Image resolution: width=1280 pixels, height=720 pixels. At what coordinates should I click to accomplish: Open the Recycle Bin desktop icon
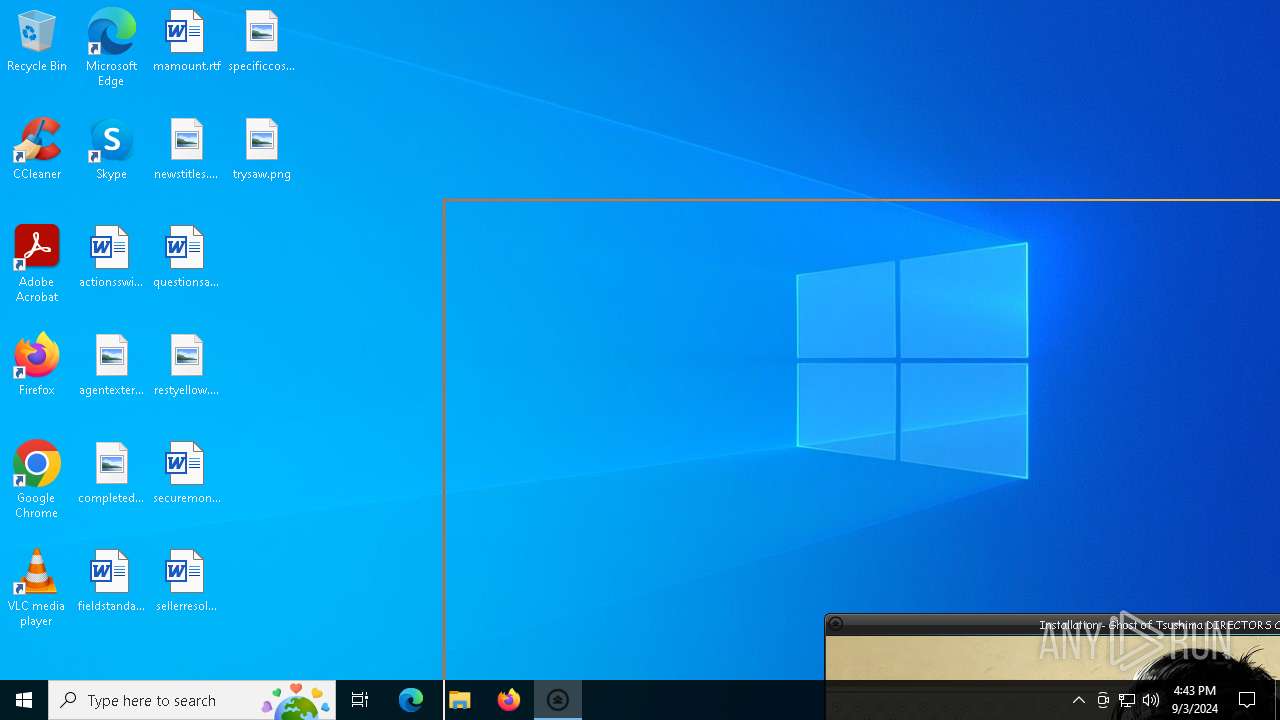[37, 41]
